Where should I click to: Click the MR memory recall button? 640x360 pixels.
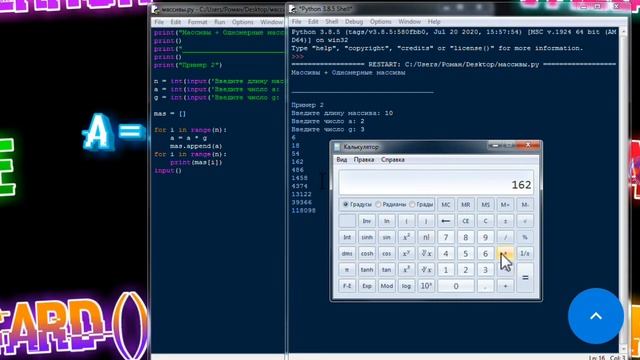point(465,204)
